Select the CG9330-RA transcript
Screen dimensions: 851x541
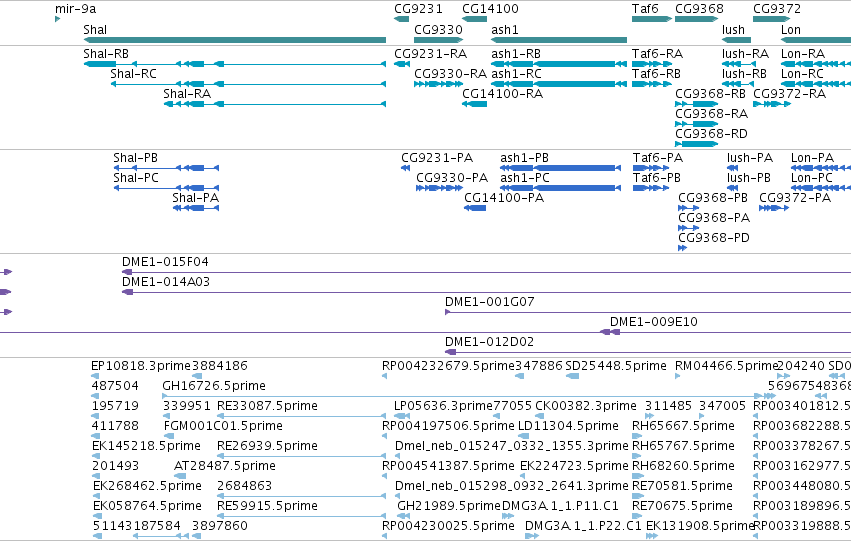[439, 84]
